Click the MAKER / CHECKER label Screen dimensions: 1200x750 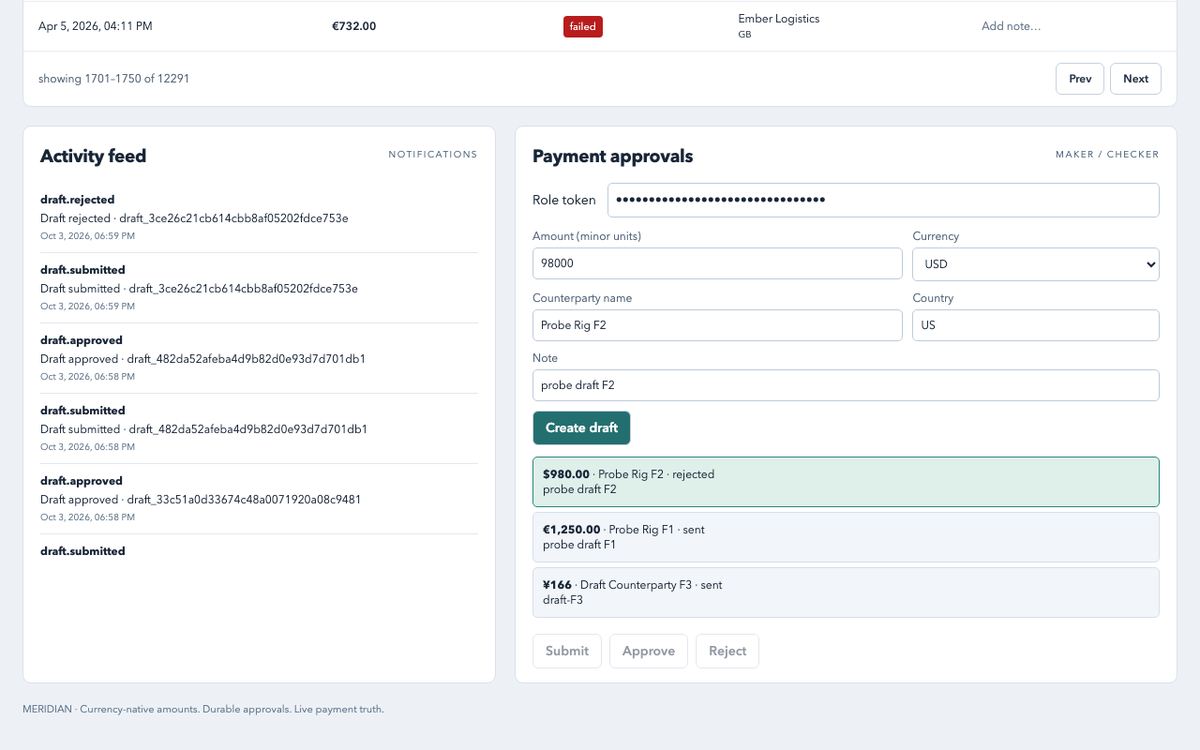1107,154
